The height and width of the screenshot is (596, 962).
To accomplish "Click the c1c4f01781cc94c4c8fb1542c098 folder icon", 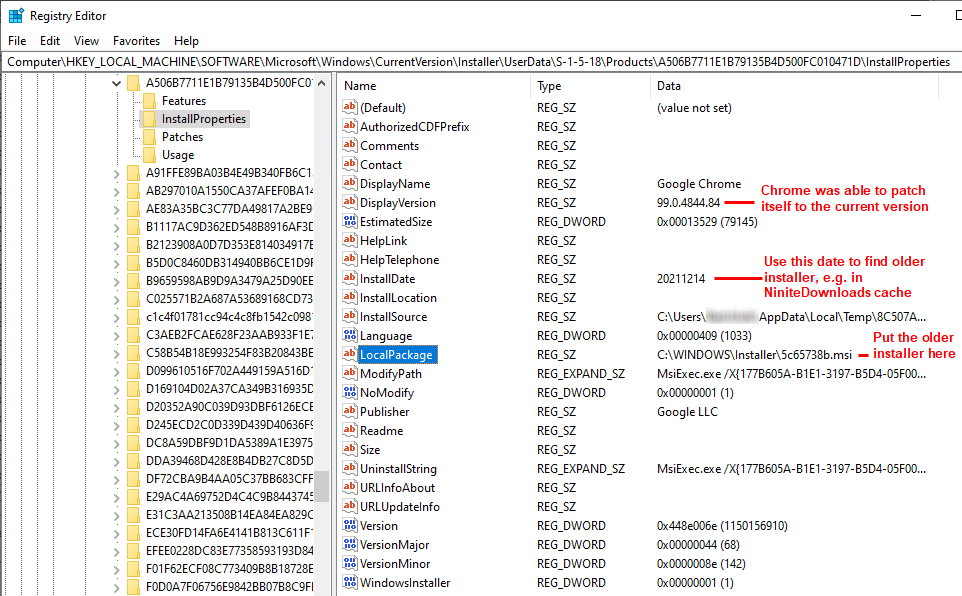I will click(x=133, y=317).
